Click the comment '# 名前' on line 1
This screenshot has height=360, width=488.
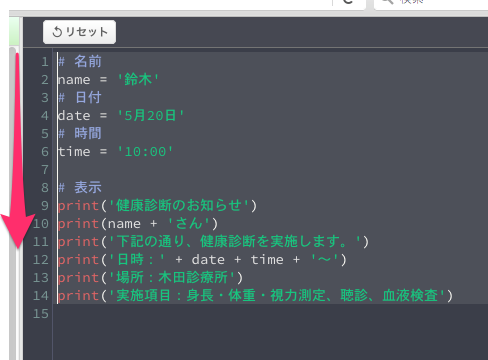click(80, 62)
